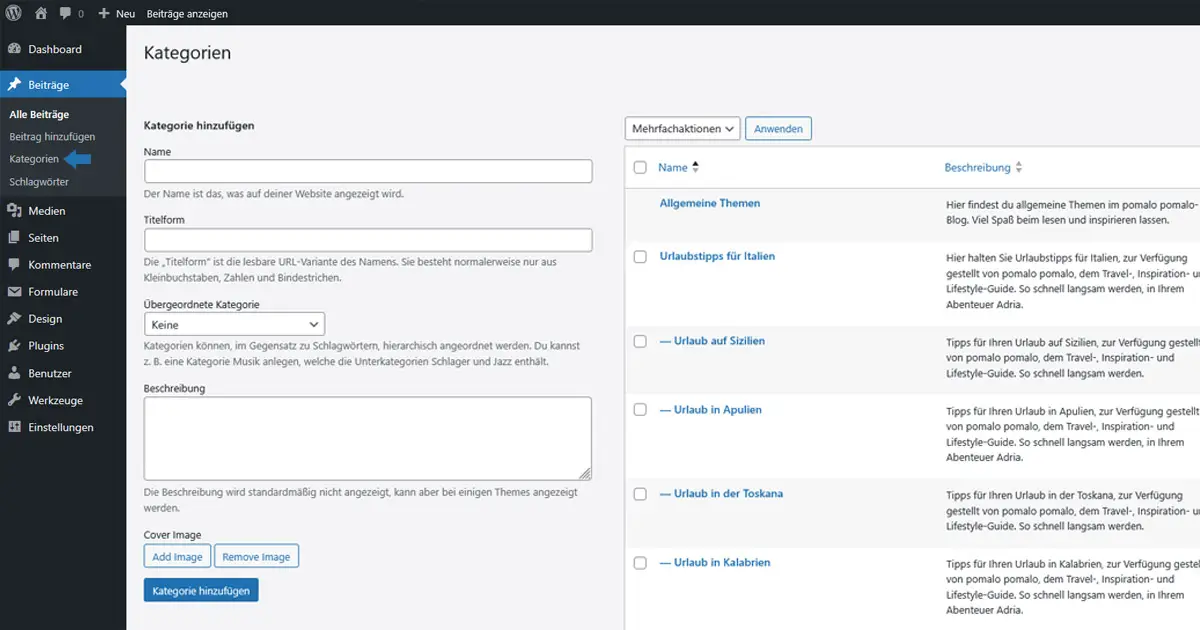Open comments bubble in admin bar

[65, 14]
